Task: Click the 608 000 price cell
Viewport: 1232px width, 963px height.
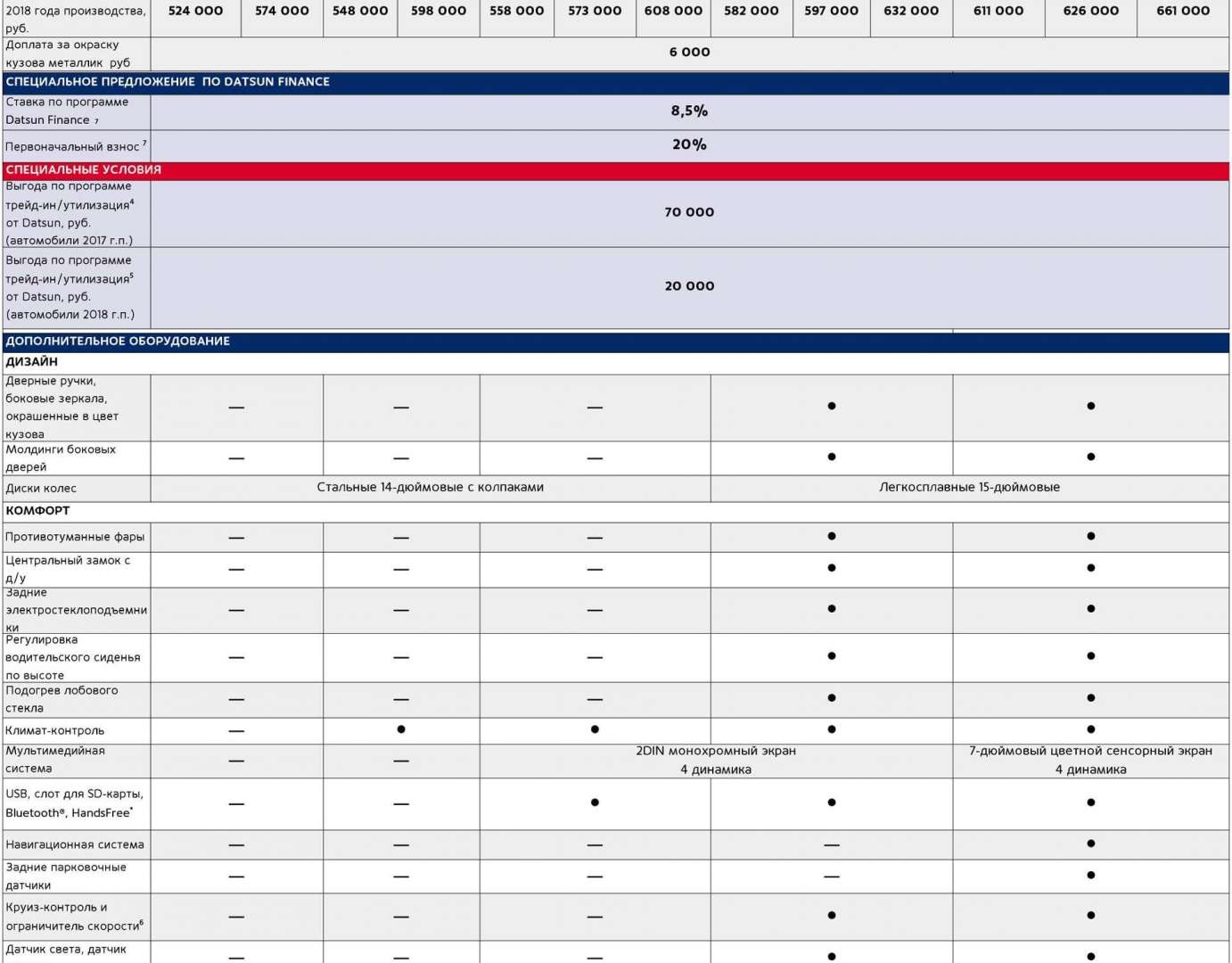Action: tap(673, 11)
